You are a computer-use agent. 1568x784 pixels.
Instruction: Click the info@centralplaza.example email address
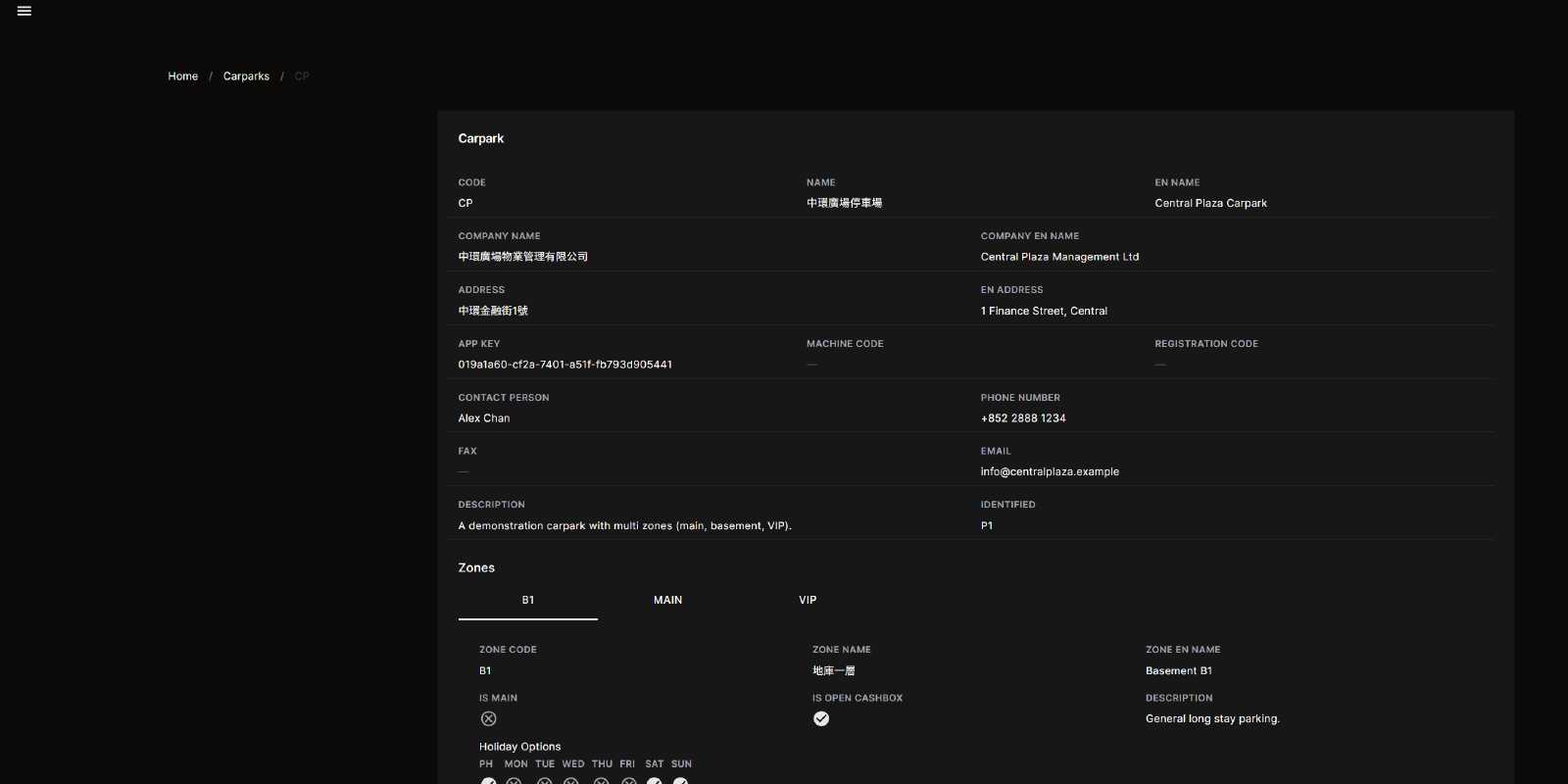click(1050, 471)
